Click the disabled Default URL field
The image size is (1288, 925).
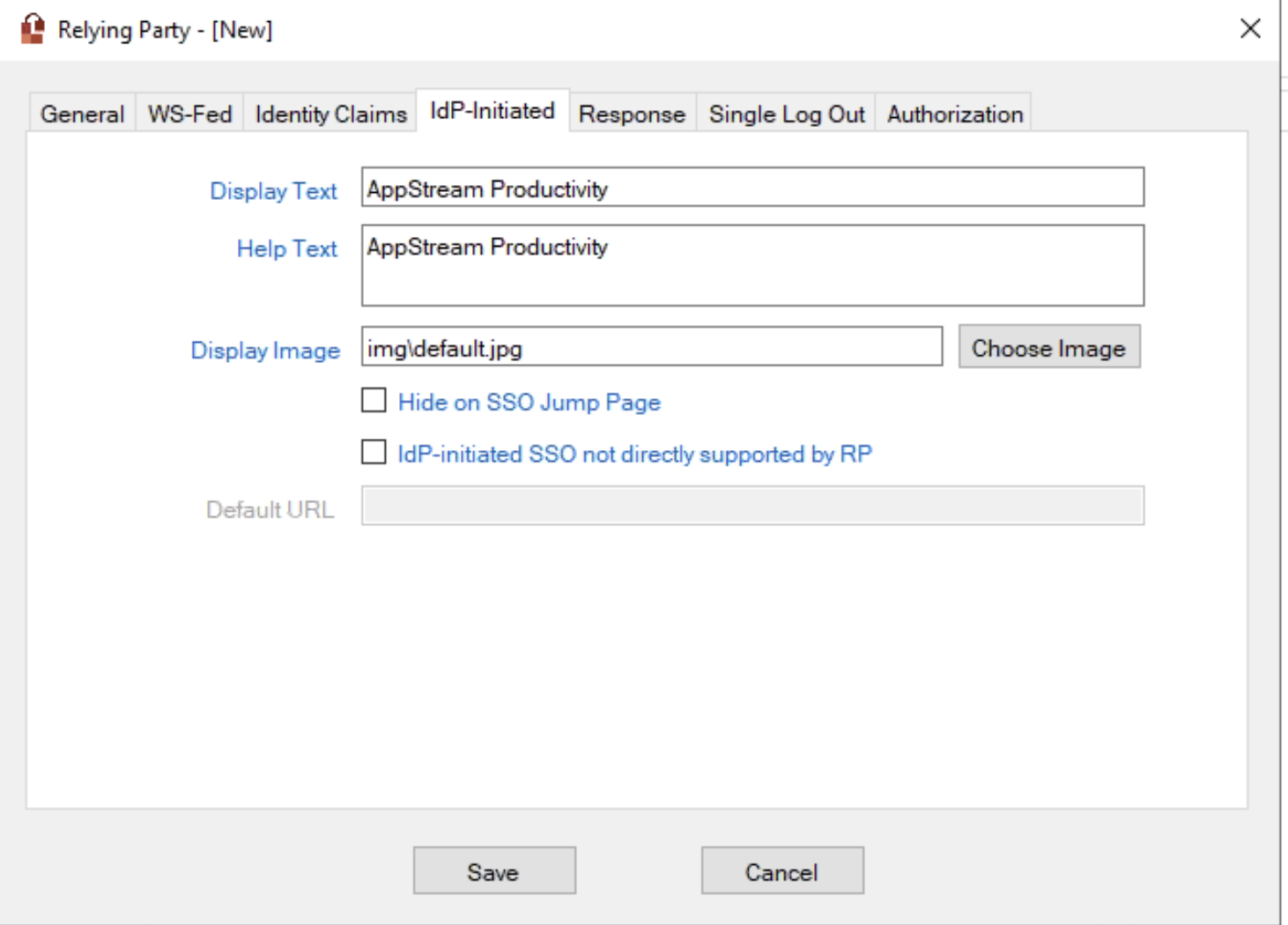coord(751,505)
